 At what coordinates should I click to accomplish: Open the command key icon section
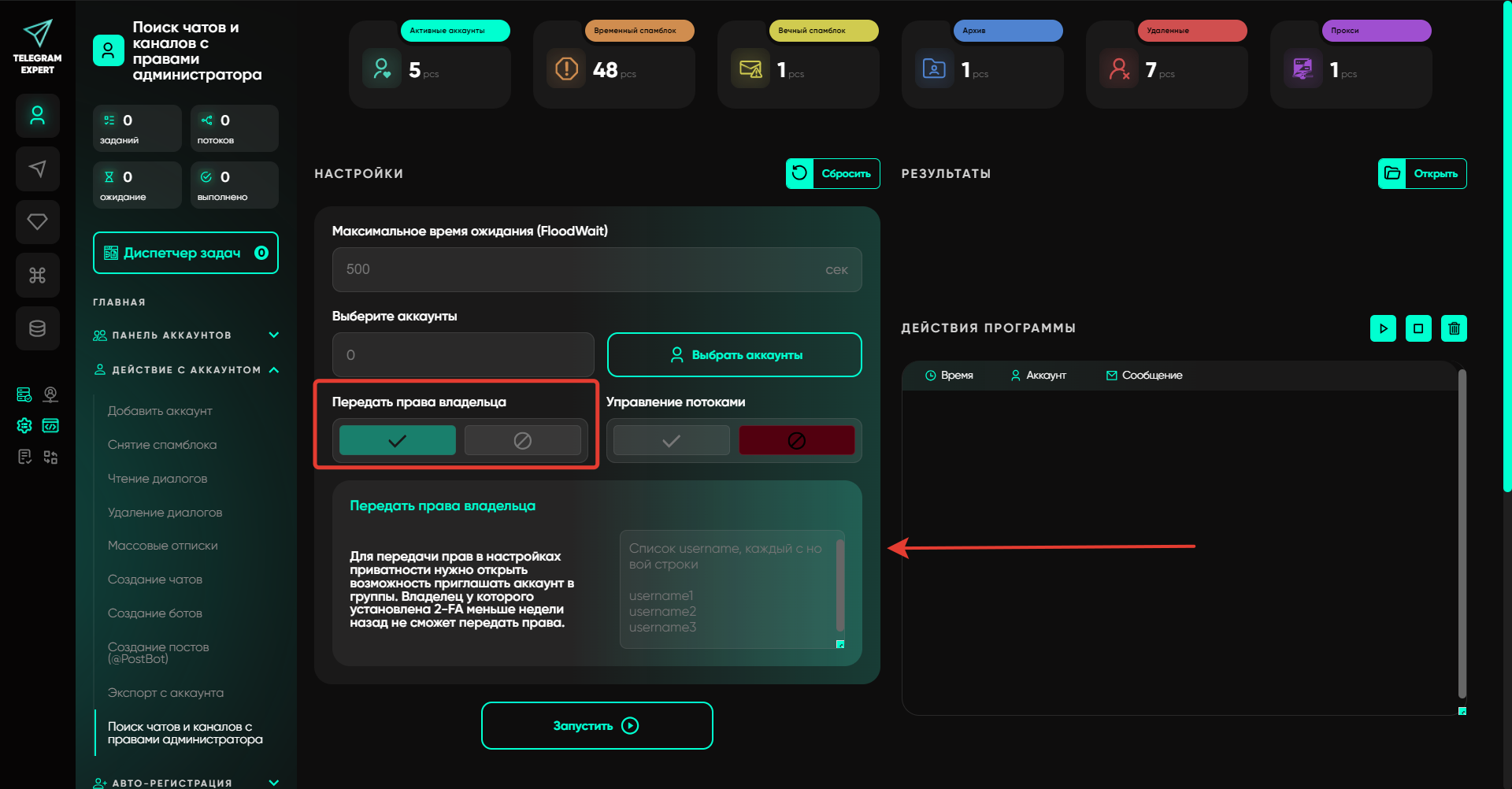click(x=37, y=275)
